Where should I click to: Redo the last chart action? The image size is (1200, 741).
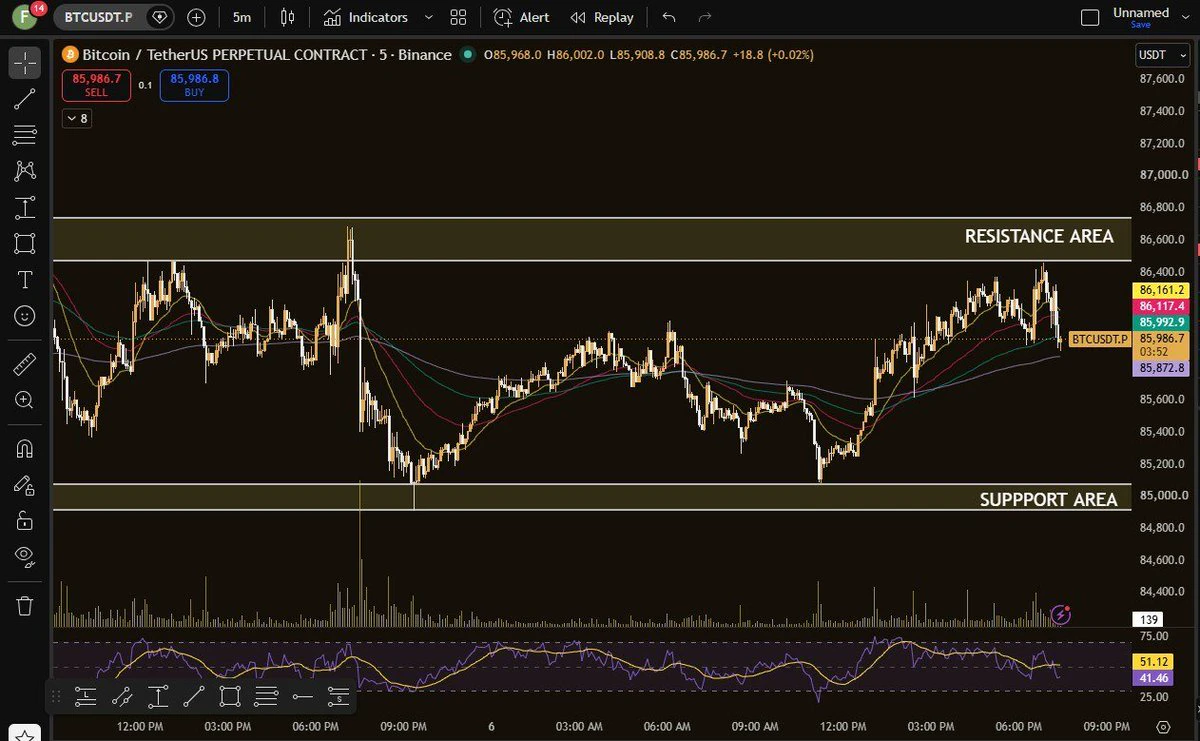click(x=705, y=17)
